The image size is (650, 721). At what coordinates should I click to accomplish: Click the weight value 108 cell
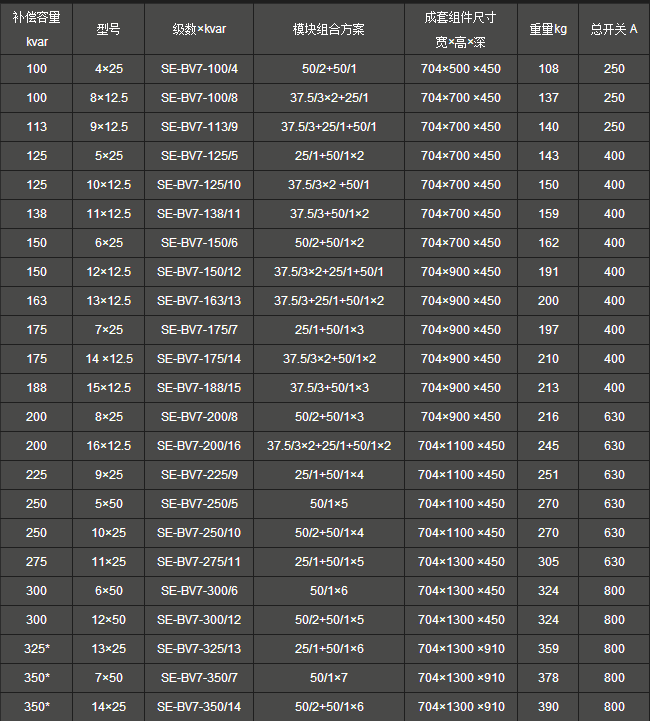click(x=548, y=69)
